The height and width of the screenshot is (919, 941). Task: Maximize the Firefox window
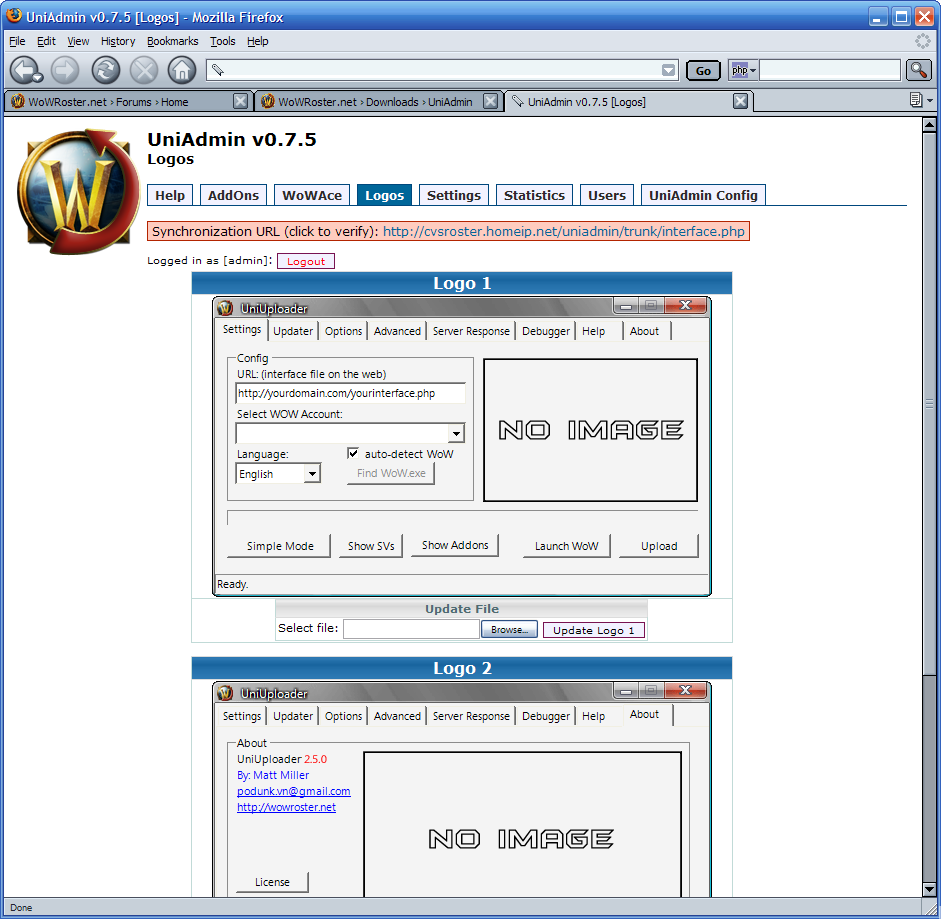click(x=901, y=17)
